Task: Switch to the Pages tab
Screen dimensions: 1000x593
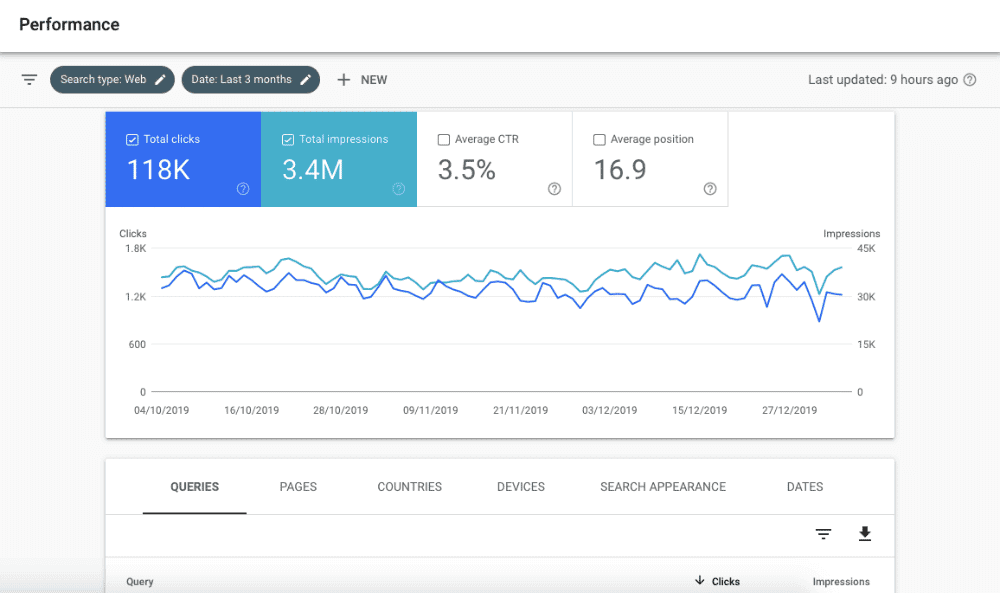Action: (298, 487)
